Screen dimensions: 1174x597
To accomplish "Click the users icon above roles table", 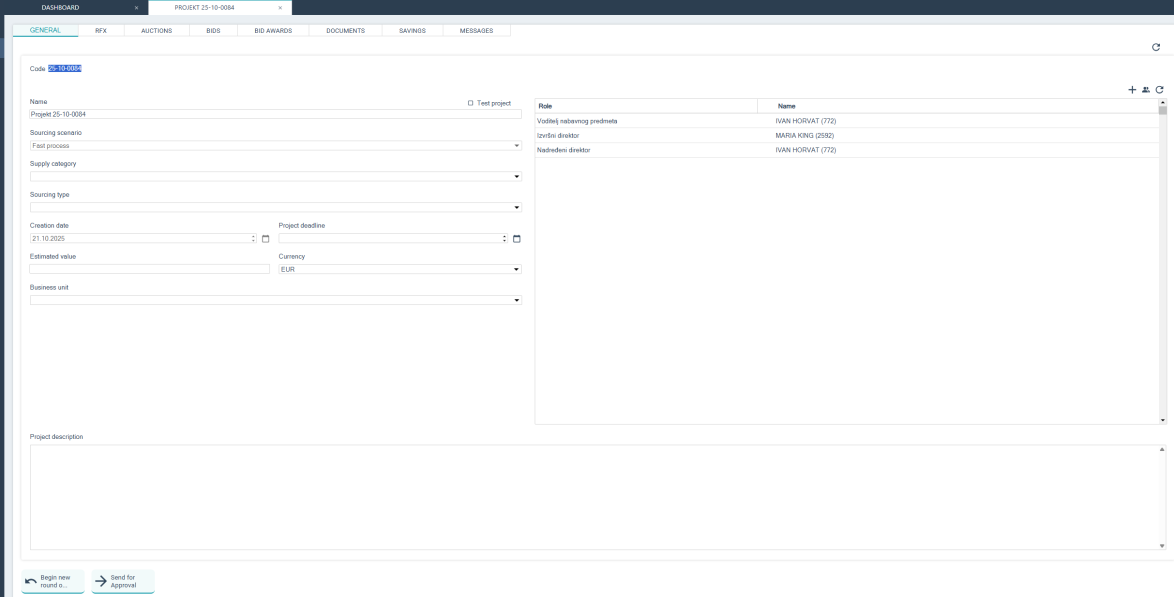I will click(x=1146, y=90).
